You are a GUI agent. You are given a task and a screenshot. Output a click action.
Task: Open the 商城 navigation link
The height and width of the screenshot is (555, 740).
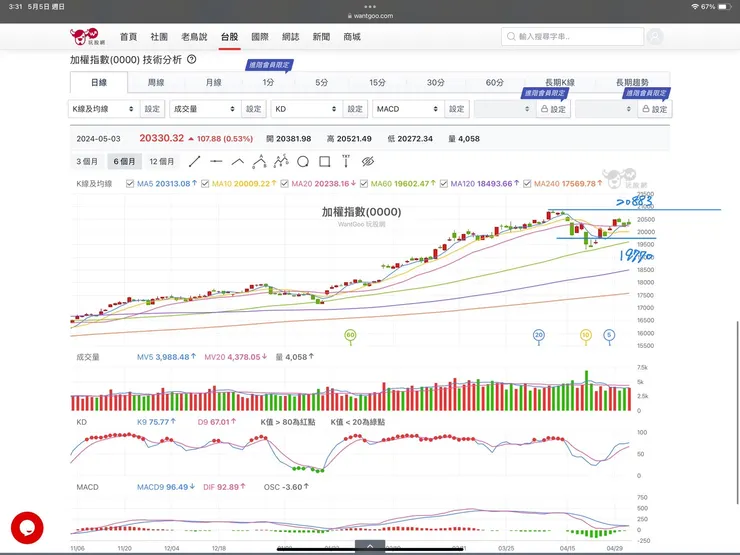click(352, 37)
